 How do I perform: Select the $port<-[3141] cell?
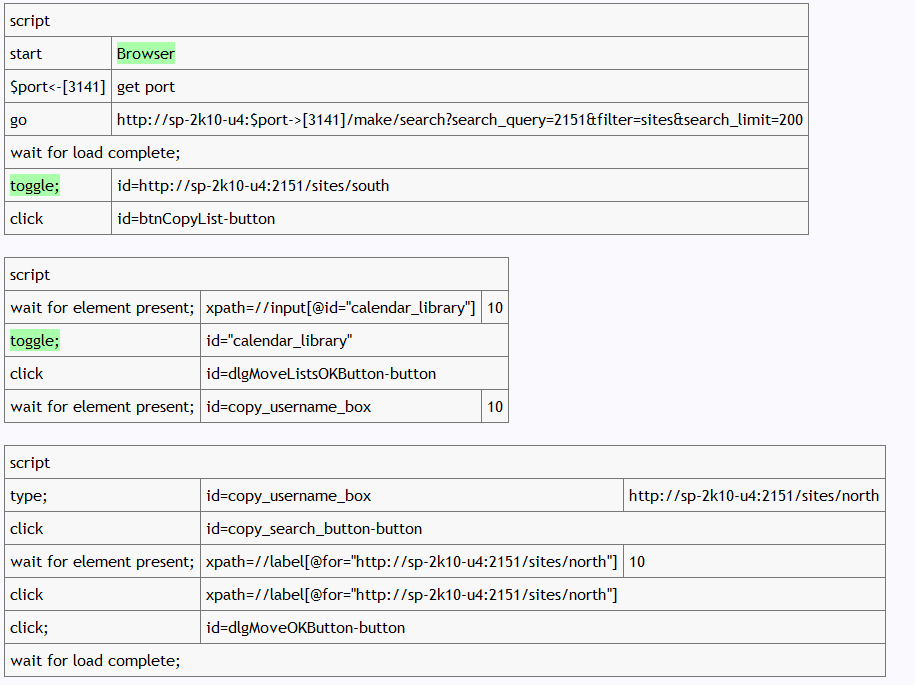pyautogui.click(x=58, y=87)
